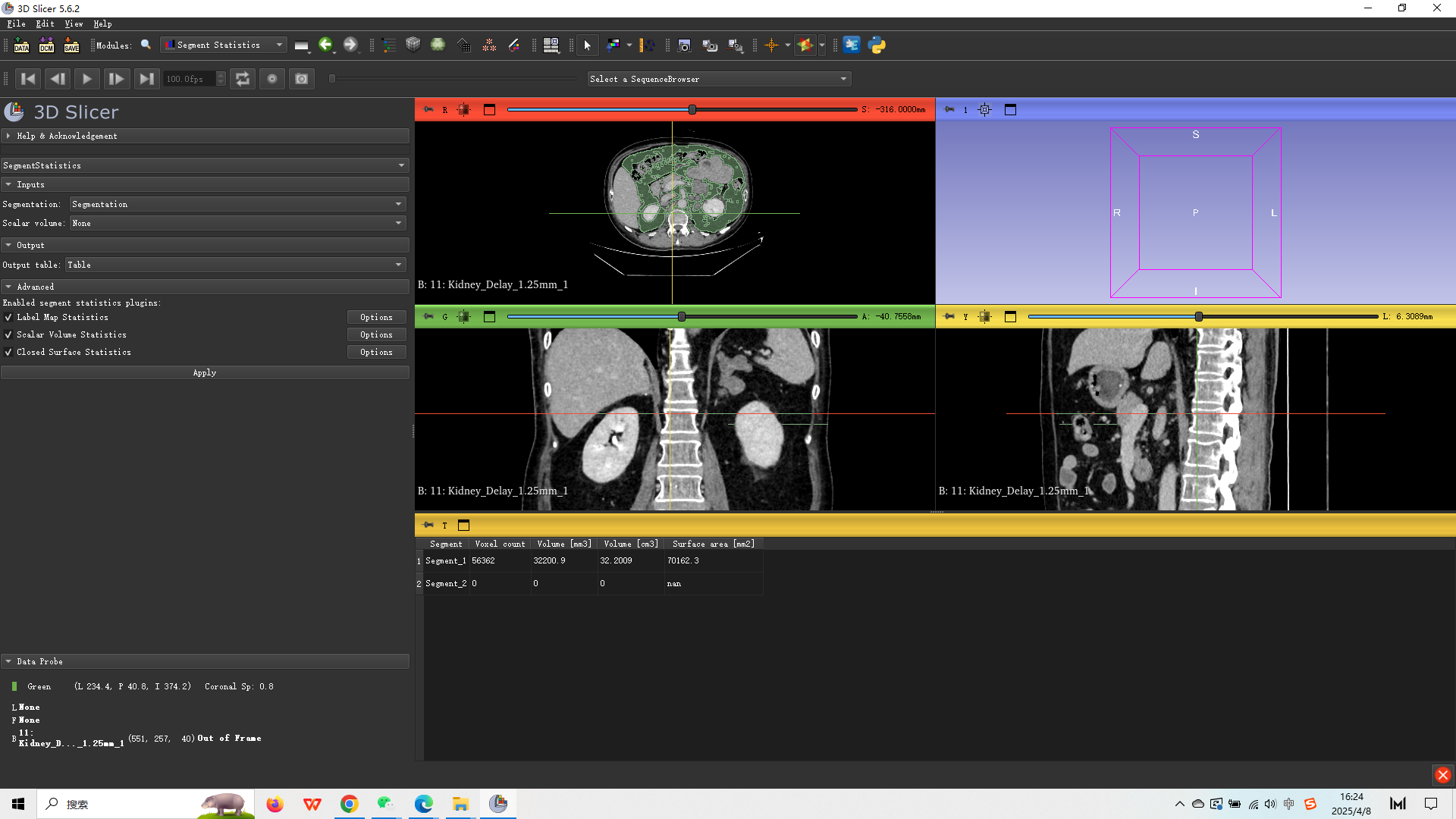Screen dimensions: 1456x819
Task: Click the screenshot capture camera icon
Action: (x=684, y=45)
